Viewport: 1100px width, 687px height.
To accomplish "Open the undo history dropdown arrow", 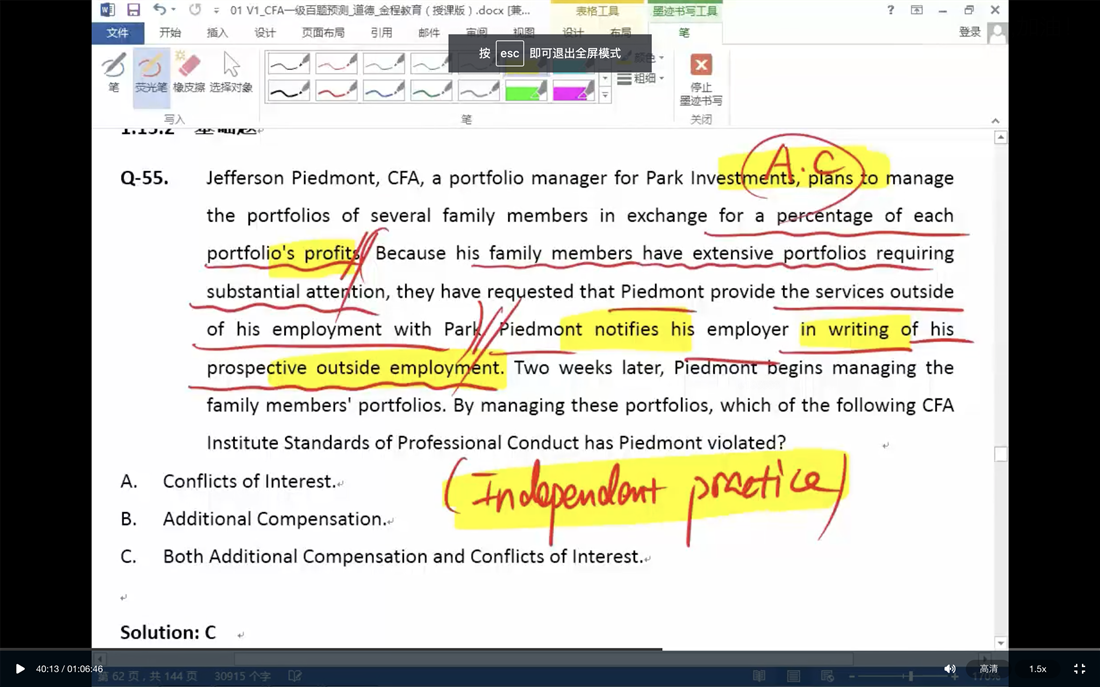I will tap(173, 11).
